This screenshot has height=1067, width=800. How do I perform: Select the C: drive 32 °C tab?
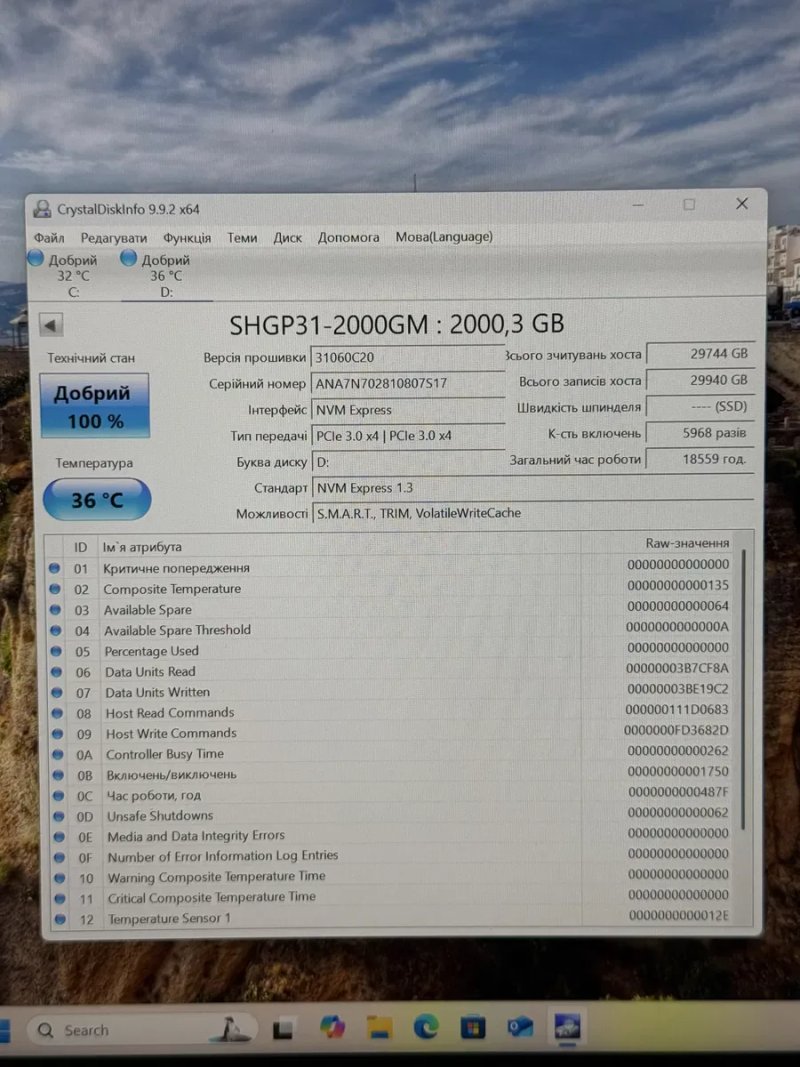tap(63, 275)
